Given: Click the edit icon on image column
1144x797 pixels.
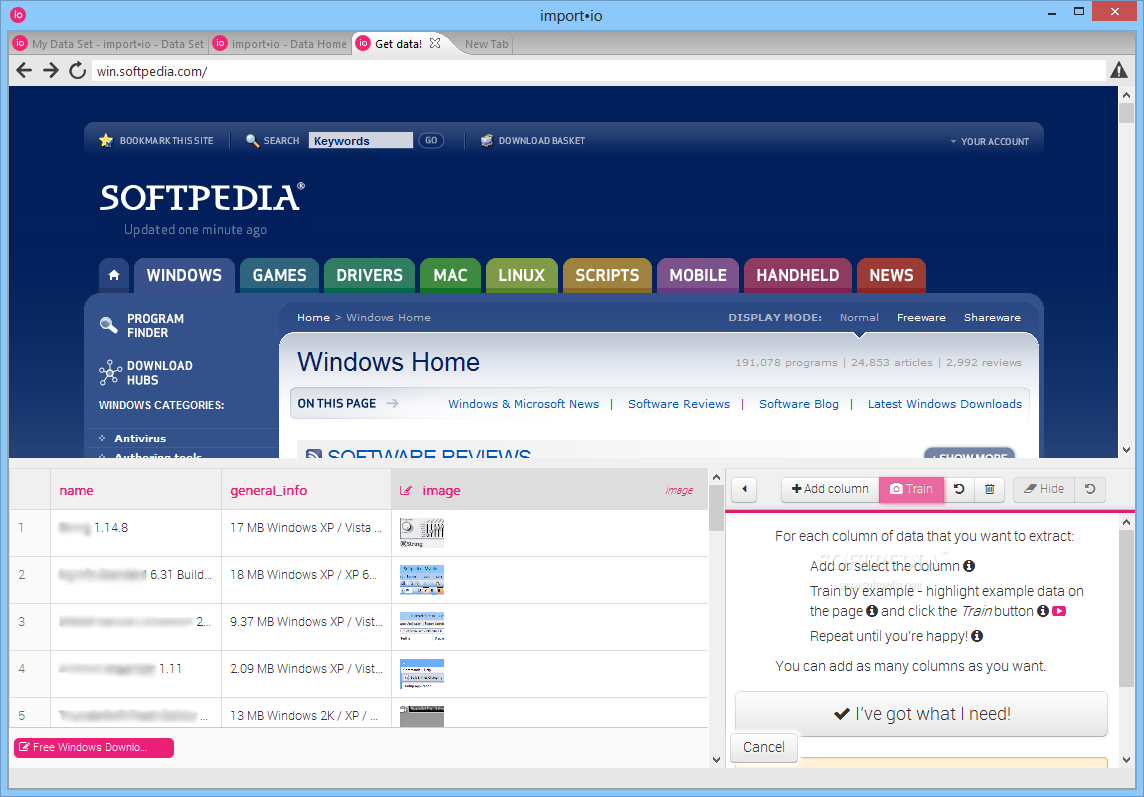Looking at the screenshot, I should (x=406, y=490).
